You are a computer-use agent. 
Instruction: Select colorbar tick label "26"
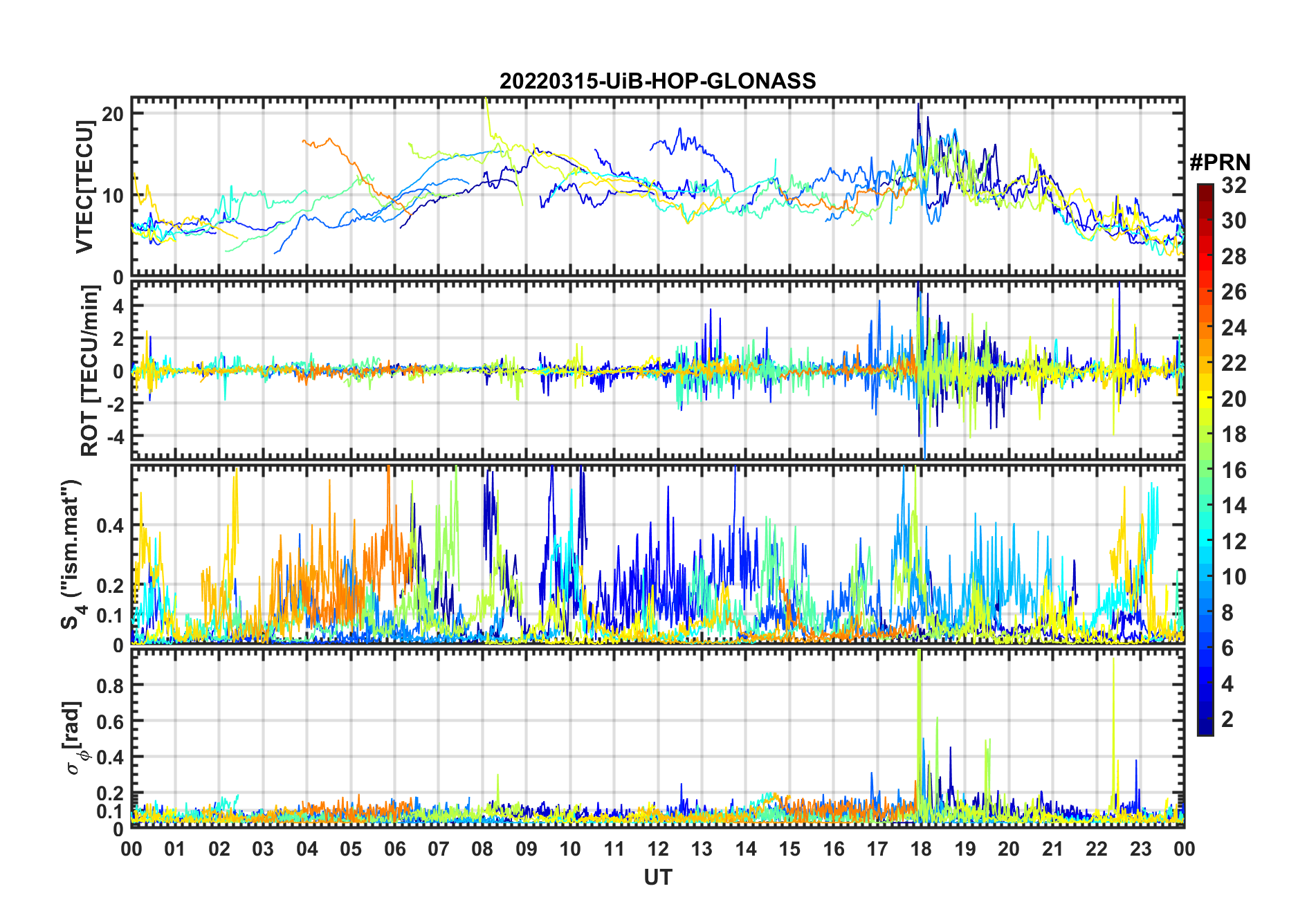click(x=1234, y=292)
